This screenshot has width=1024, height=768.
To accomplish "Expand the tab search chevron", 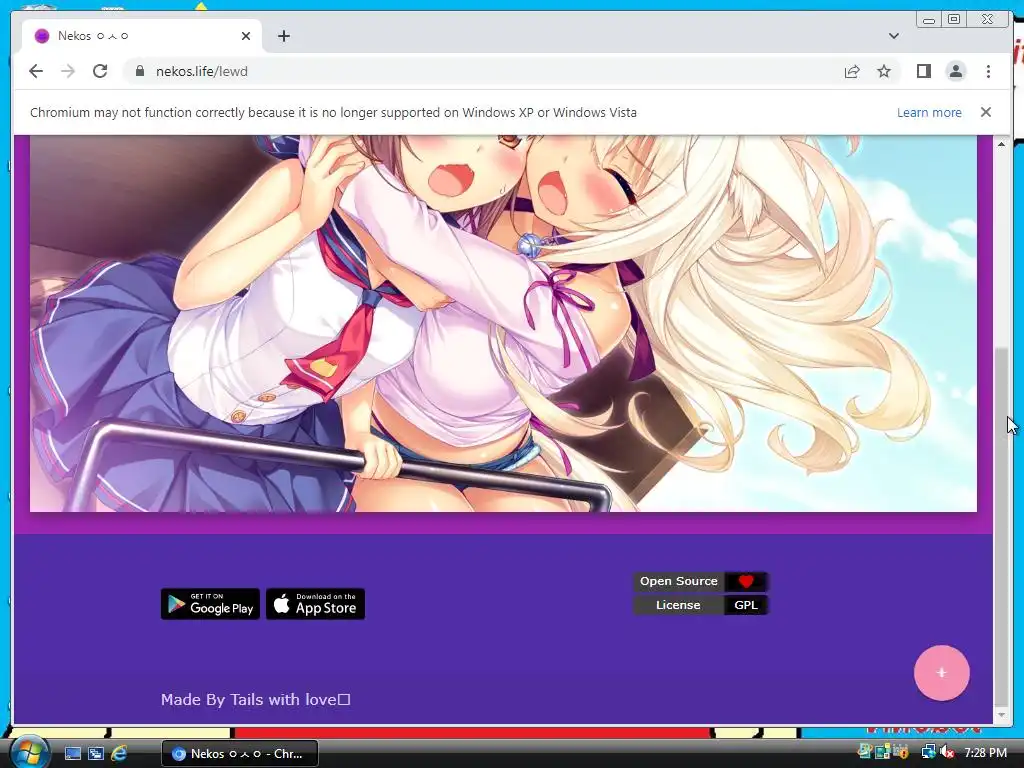I will 893,36.
